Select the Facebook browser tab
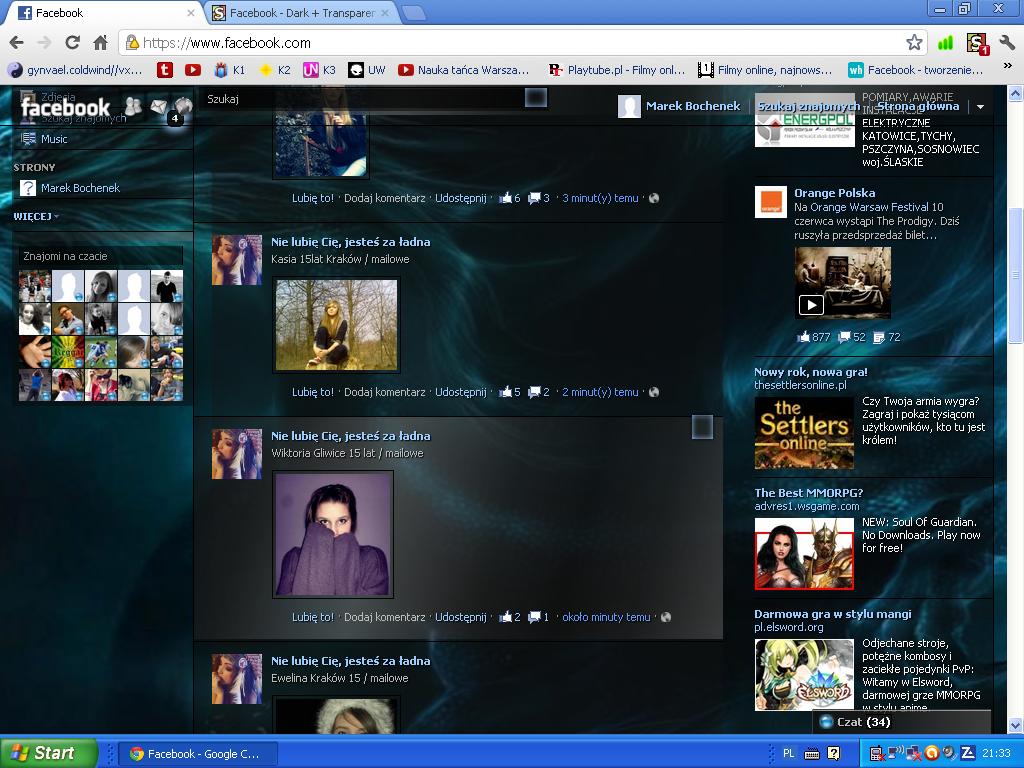 coord(104,13)
